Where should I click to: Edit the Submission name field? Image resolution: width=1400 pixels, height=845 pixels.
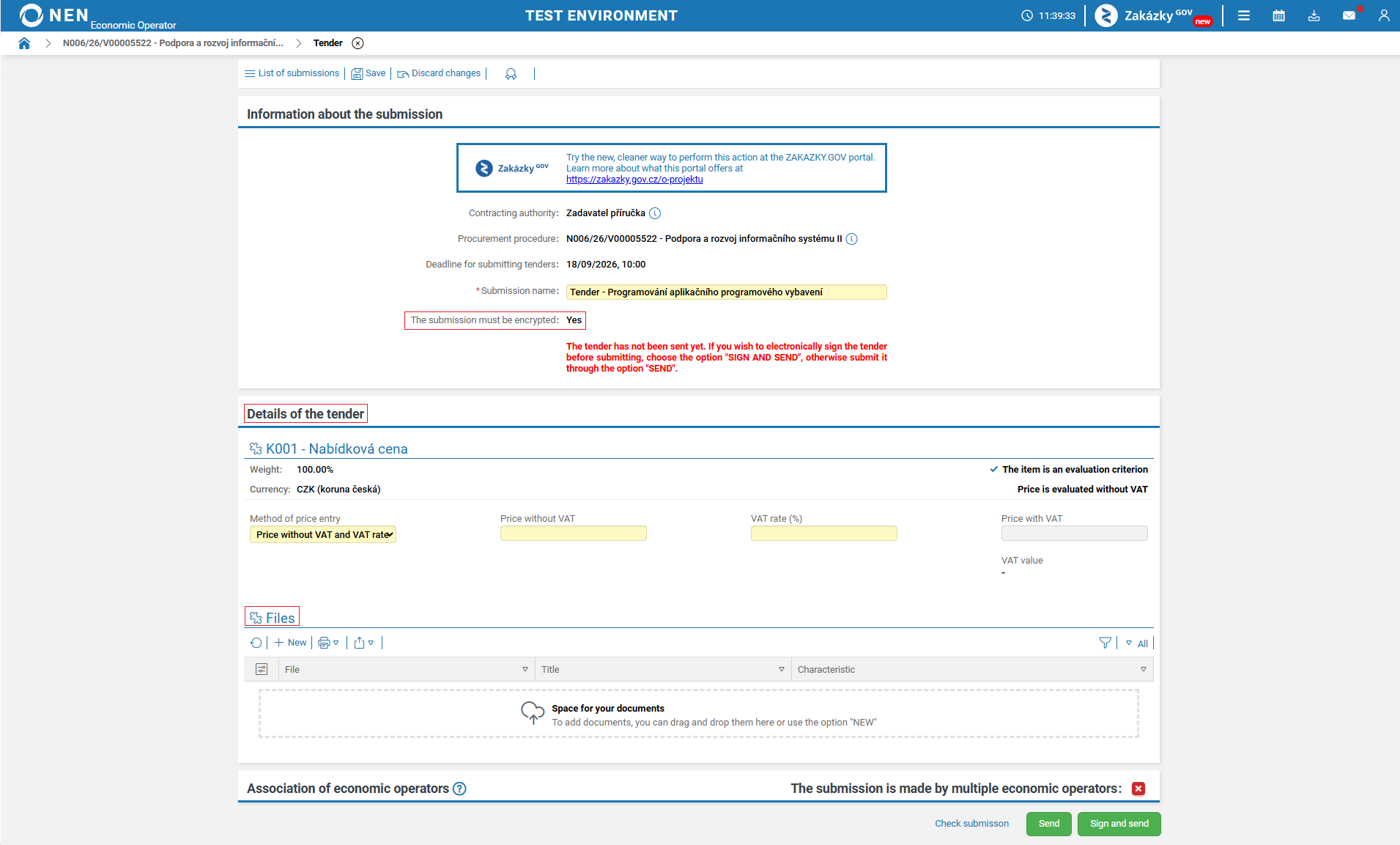(726, 292)
